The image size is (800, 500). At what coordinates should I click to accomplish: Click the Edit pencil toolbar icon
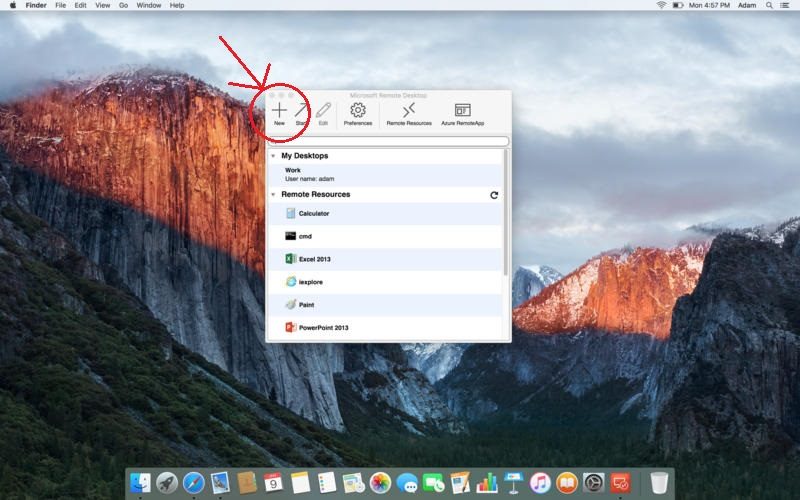point(323,110)
